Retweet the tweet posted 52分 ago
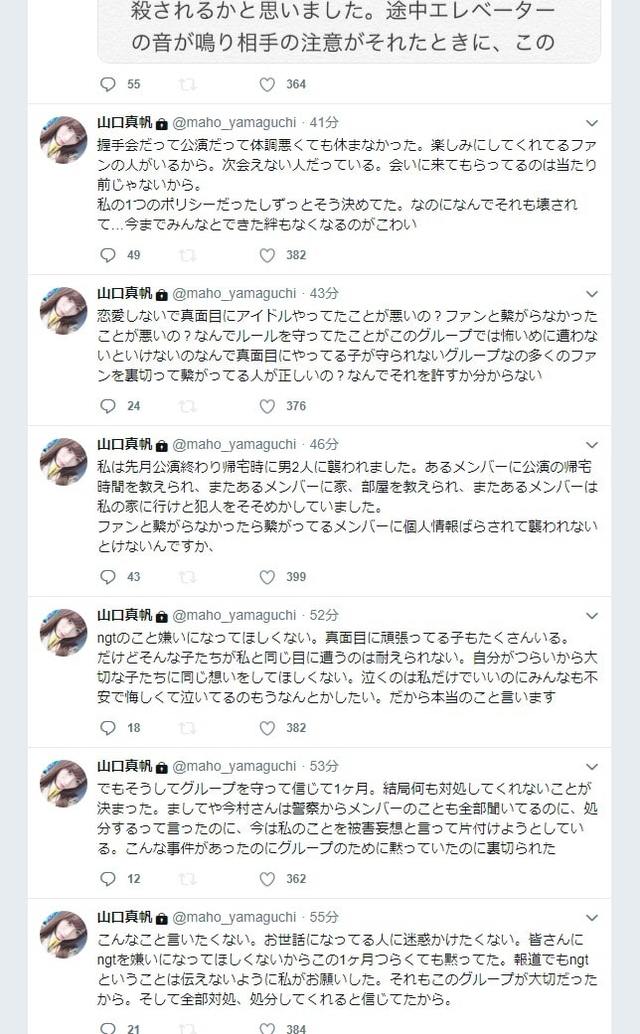The image size is (640, 1034). 188,728
